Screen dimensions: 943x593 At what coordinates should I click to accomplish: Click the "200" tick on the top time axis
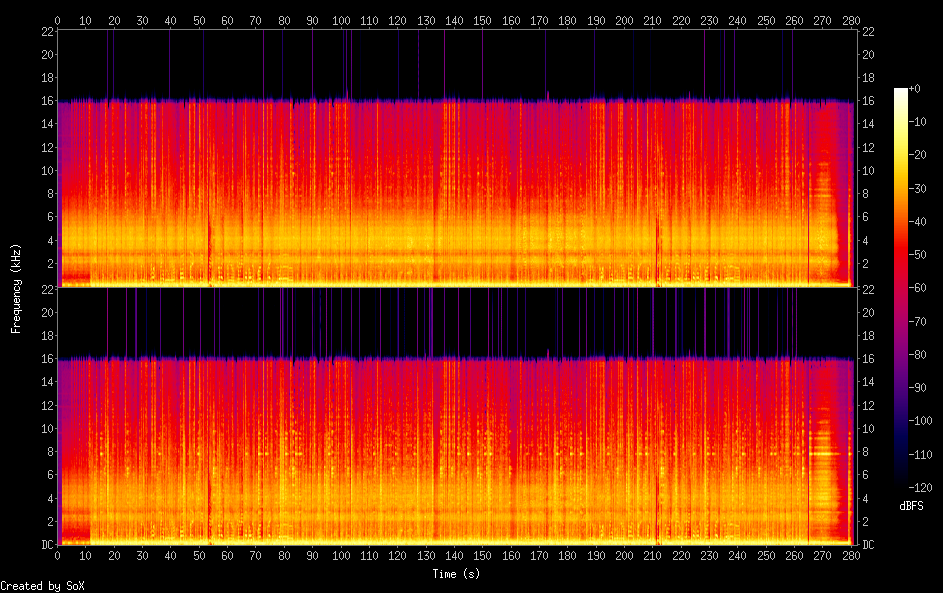[x=625, y=20]
